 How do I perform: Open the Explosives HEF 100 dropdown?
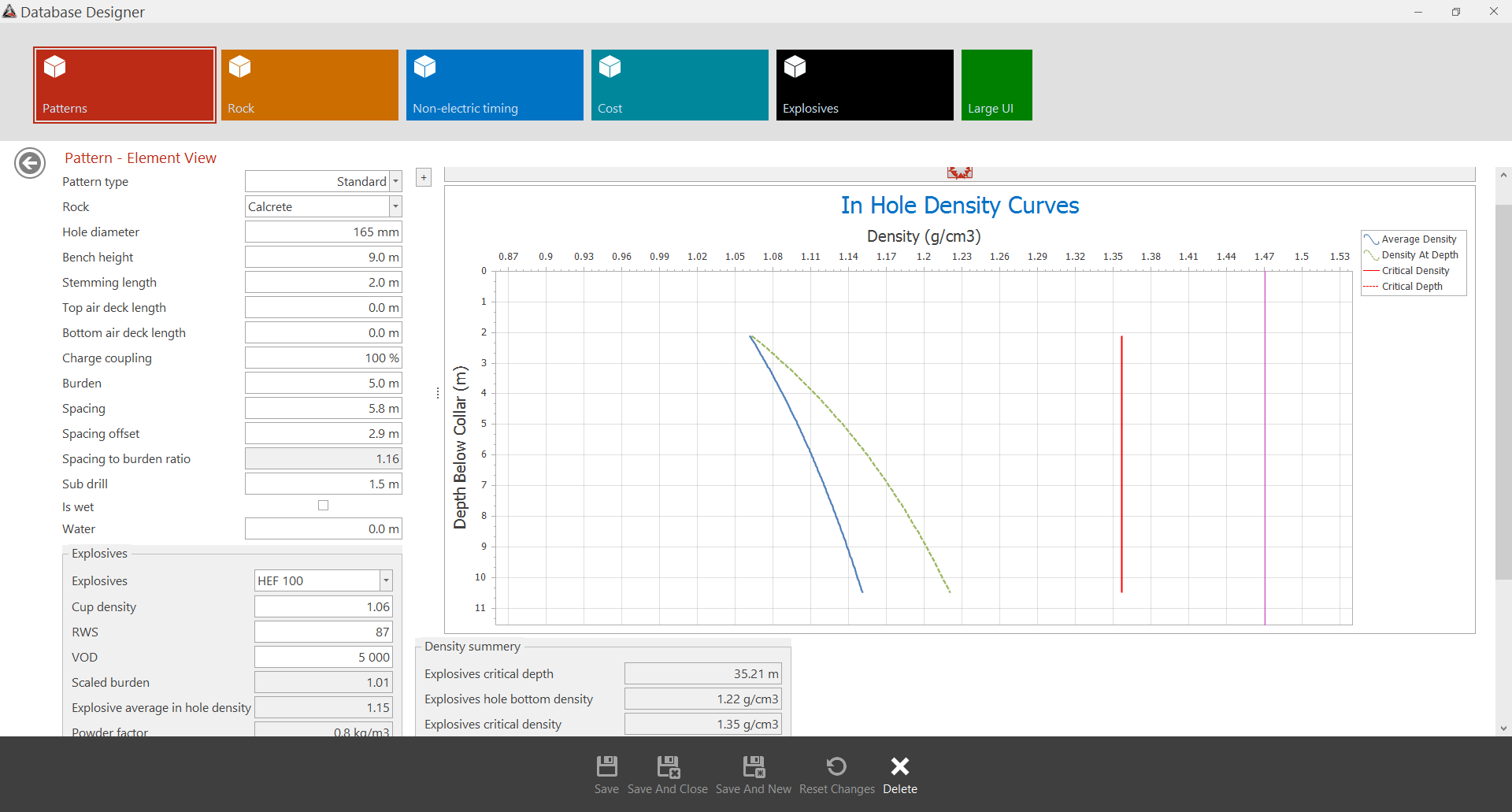point(386,580)
